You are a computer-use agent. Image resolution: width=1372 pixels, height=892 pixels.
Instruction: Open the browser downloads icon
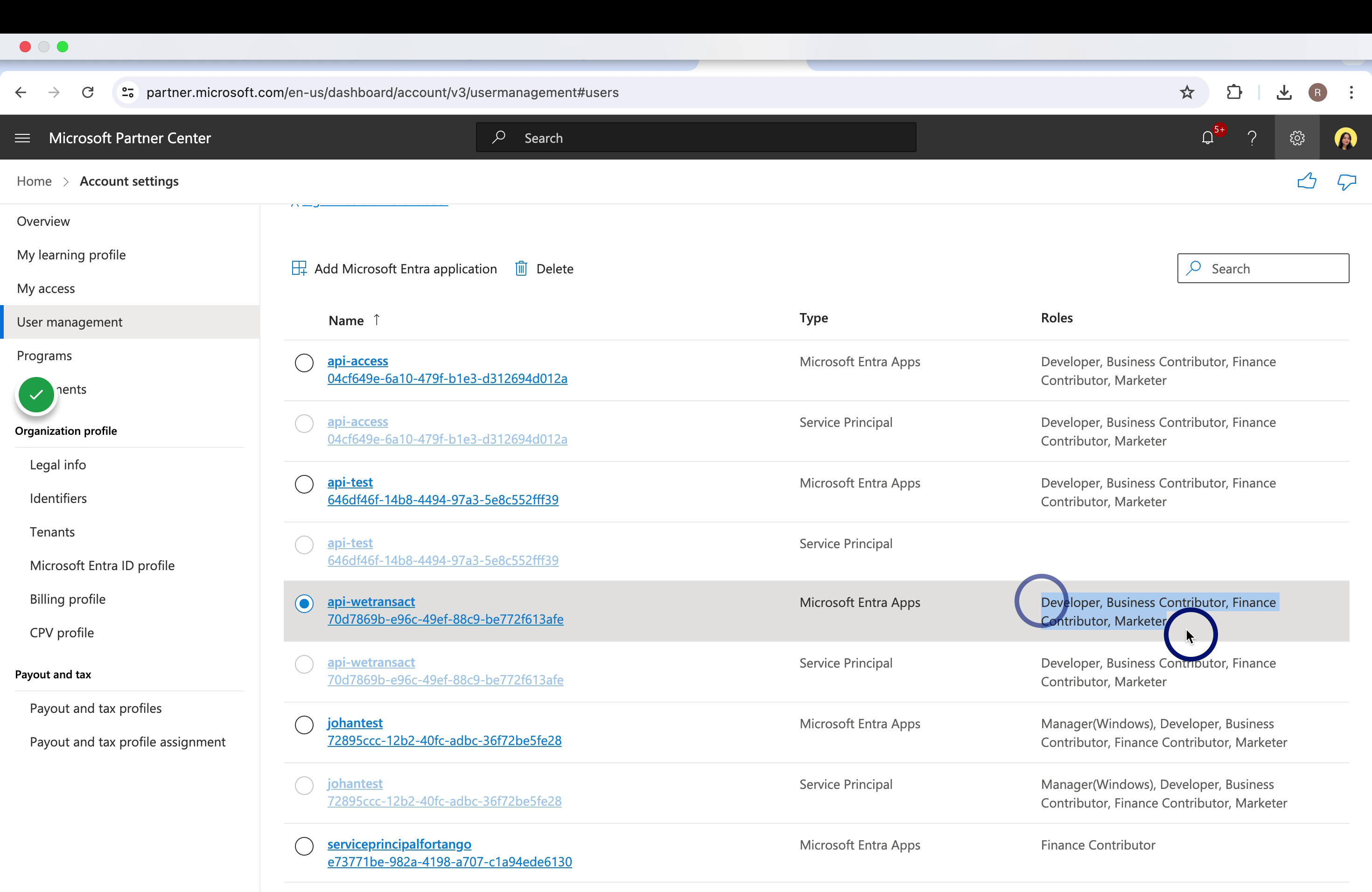tap(1284, 92)
